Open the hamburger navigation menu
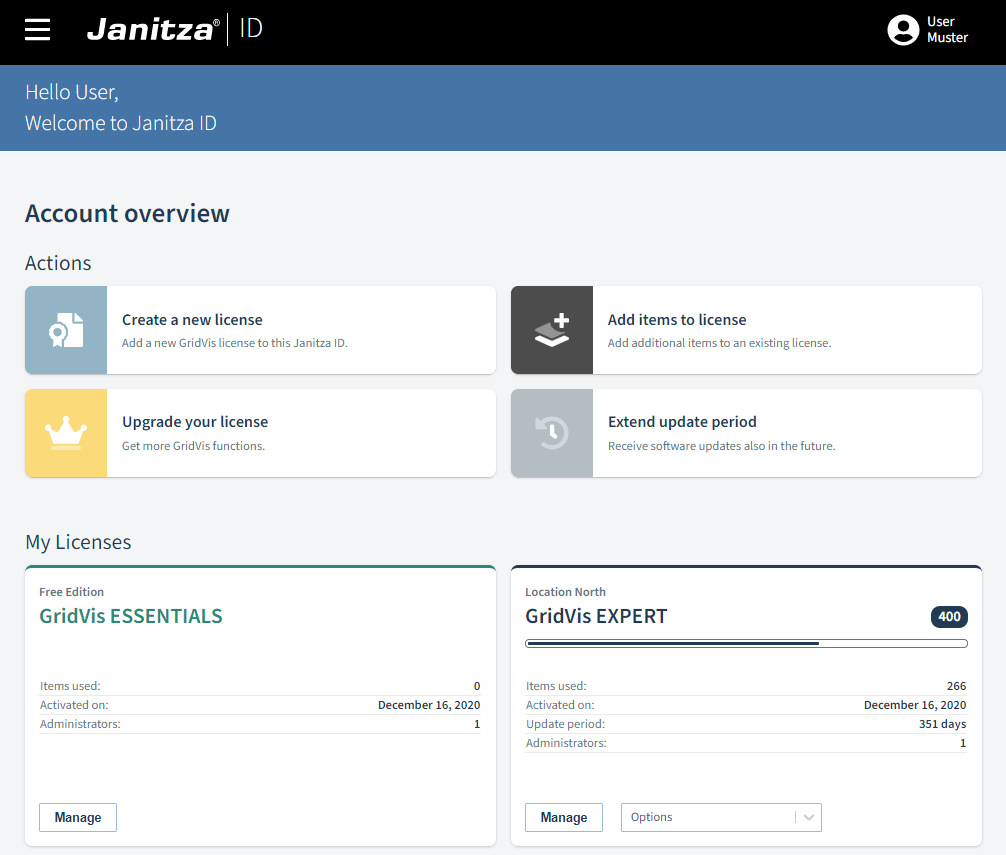The image size is (1006, 855). pos(37,30)
